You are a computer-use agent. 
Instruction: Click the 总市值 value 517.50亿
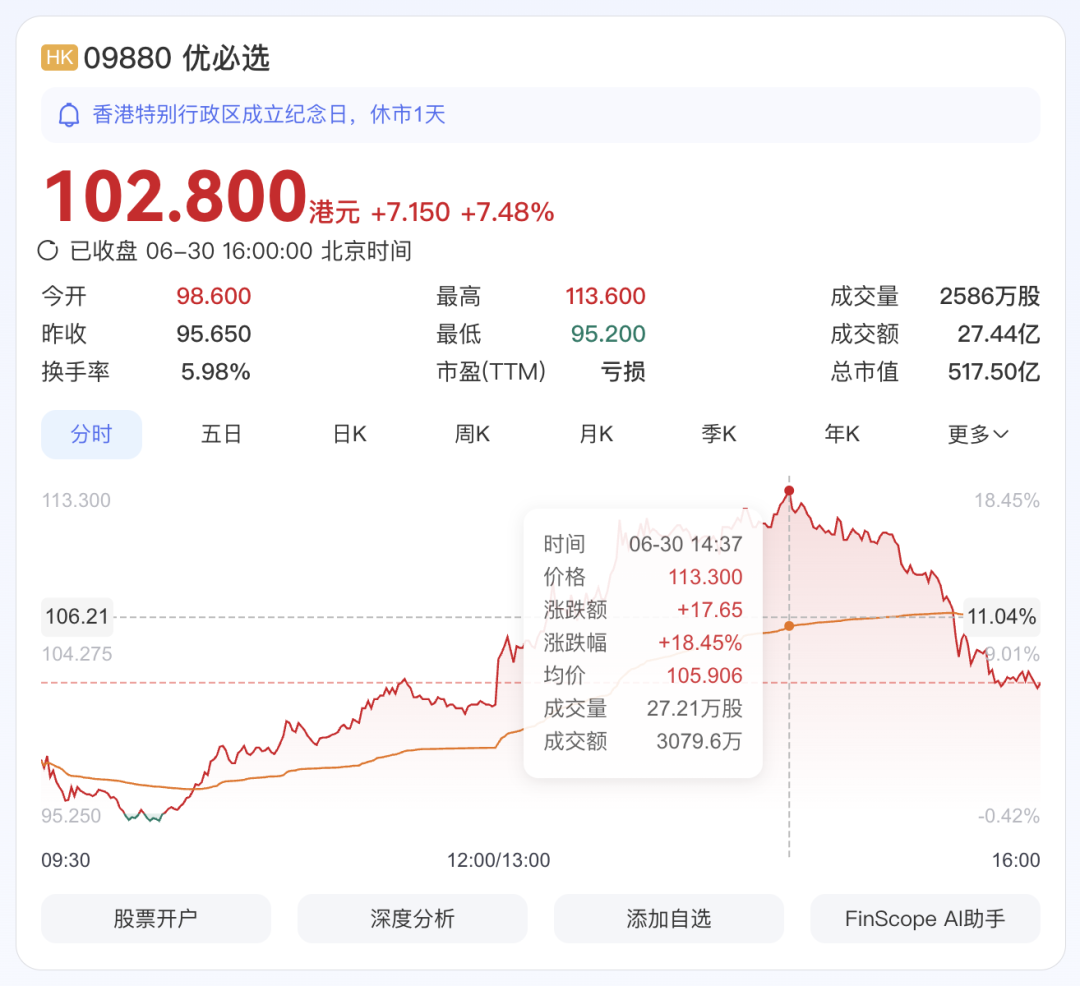pyautogui.click(x=994, y=372)
